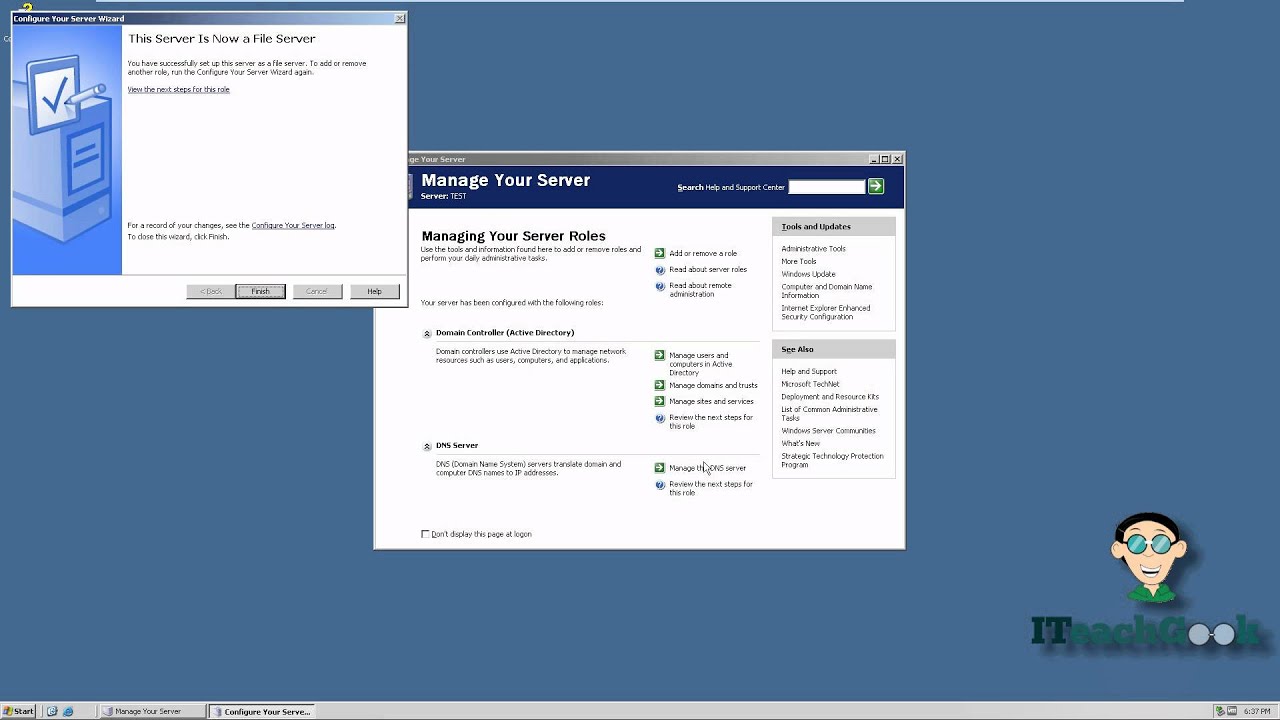
Task: Click the Managing Your Server Roles heading
Action: [513, 236]
